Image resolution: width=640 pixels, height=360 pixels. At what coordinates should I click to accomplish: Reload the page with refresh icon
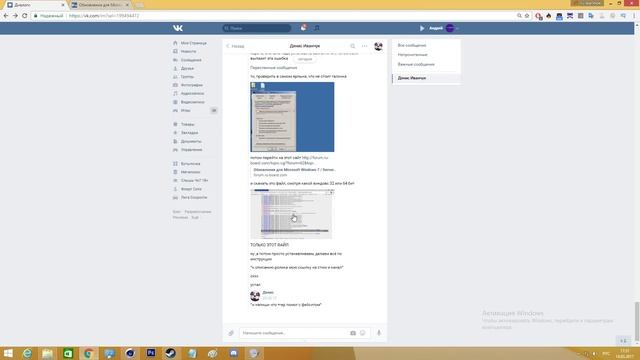[x=24, y=16]
